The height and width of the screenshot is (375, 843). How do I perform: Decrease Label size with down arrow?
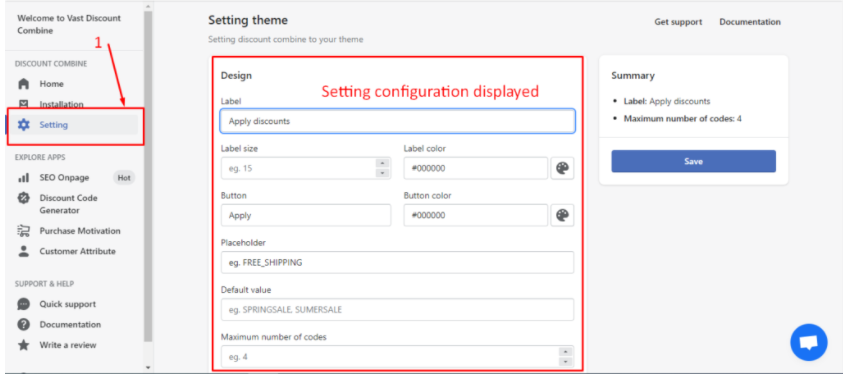tap(382, 172)
